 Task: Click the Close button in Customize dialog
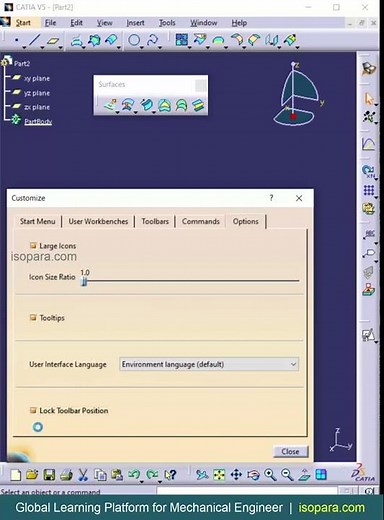click(x=290, y=451)
